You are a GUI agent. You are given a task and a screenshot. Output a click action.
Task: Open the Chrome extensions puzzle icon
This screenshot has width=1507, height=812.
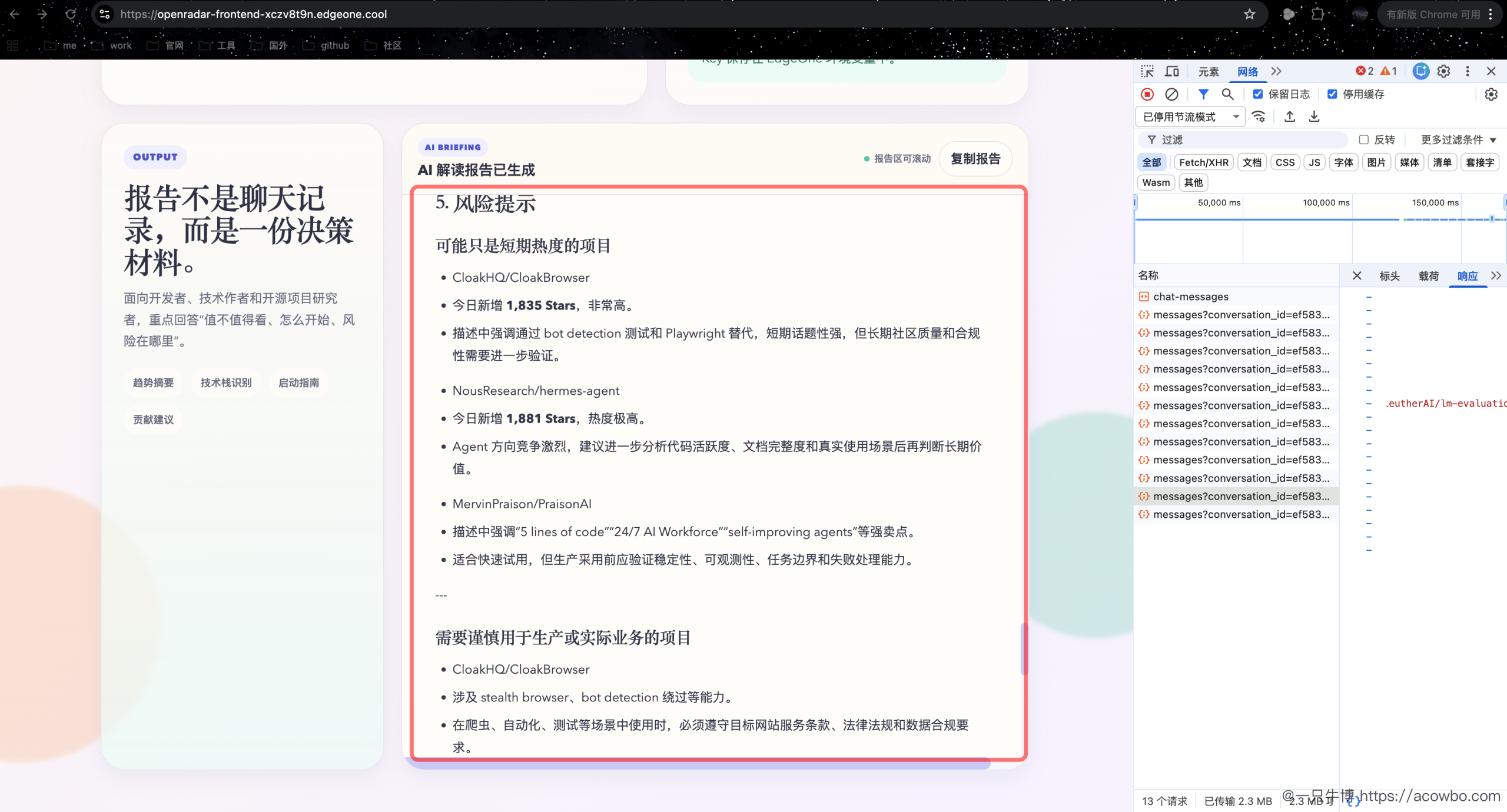click(1317, 14)
